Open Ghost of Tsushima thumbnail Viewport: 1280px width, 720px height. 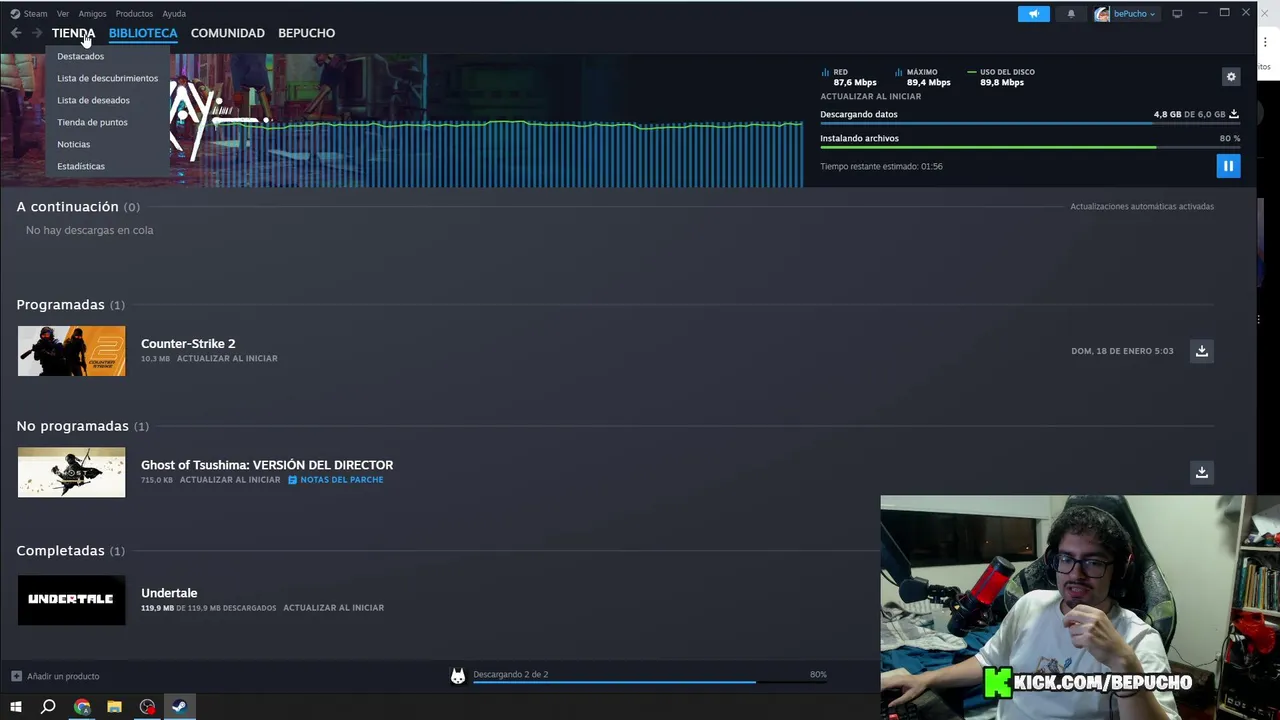(x=71, y=472)
